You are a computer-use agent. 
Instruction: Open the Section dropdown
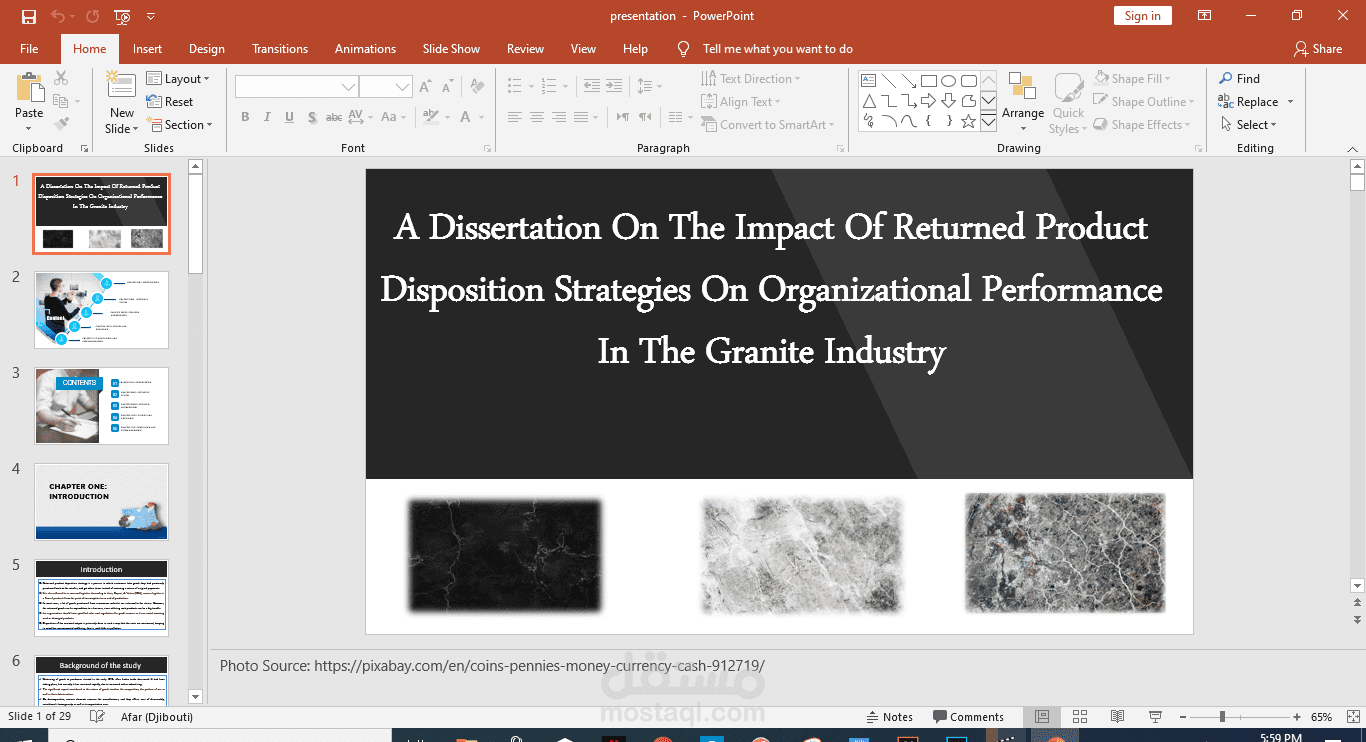tap(180, 125)
